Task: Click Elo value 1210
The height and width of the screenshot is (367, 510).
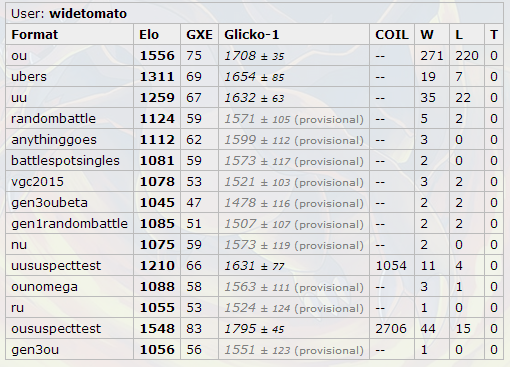Action: tap(157, 266)
